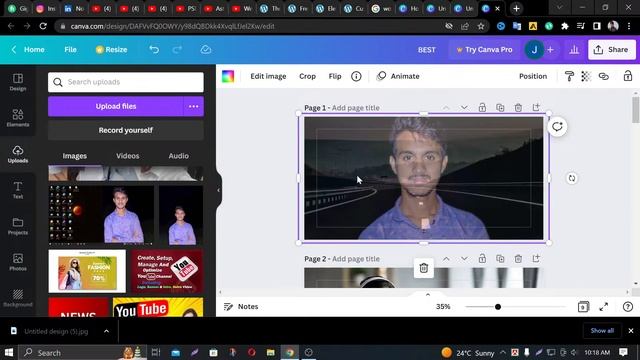Click the Share button
This screenshot has height=360, width=640.
coord(612,50)
